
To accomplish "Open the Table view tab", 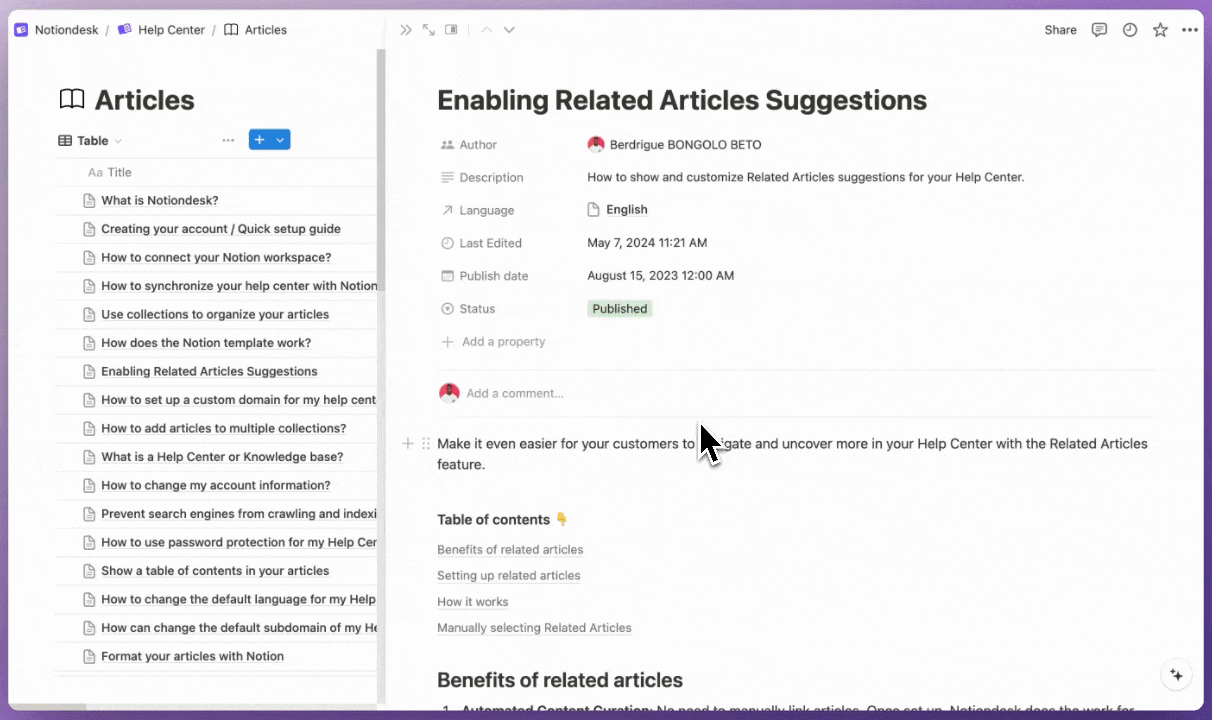I will [90, 141].
